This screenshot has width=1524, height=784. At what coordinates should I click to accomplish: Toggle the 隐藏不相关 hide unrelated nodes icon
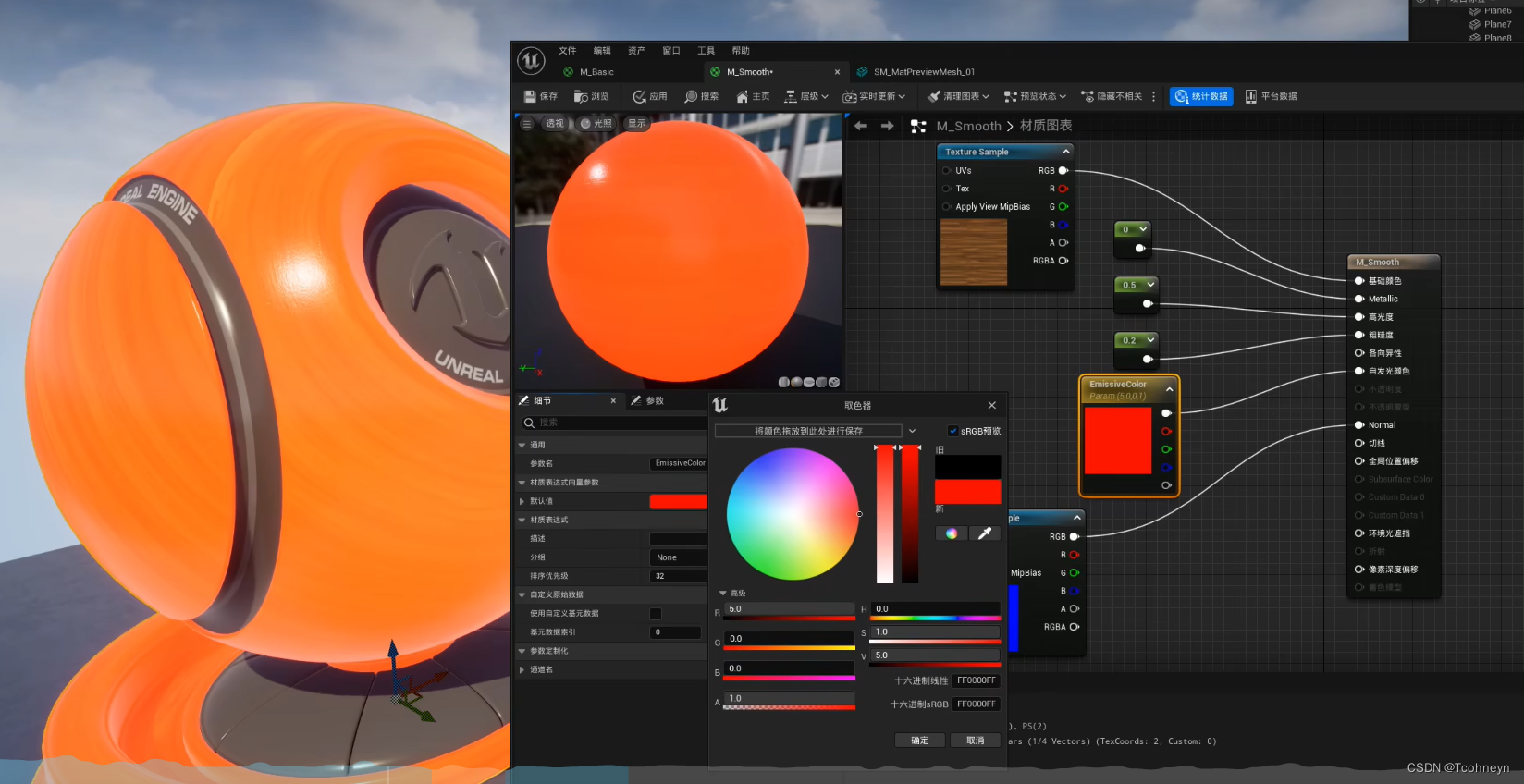click(x=1088, y=96)
